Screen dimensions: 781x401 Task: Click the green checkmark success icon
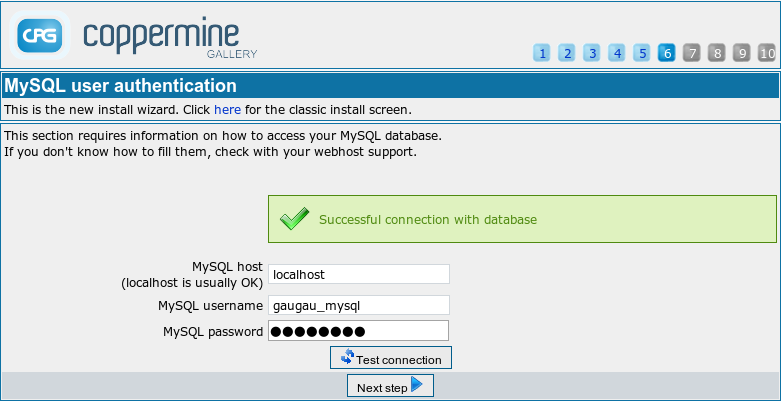tap(294, 220)
